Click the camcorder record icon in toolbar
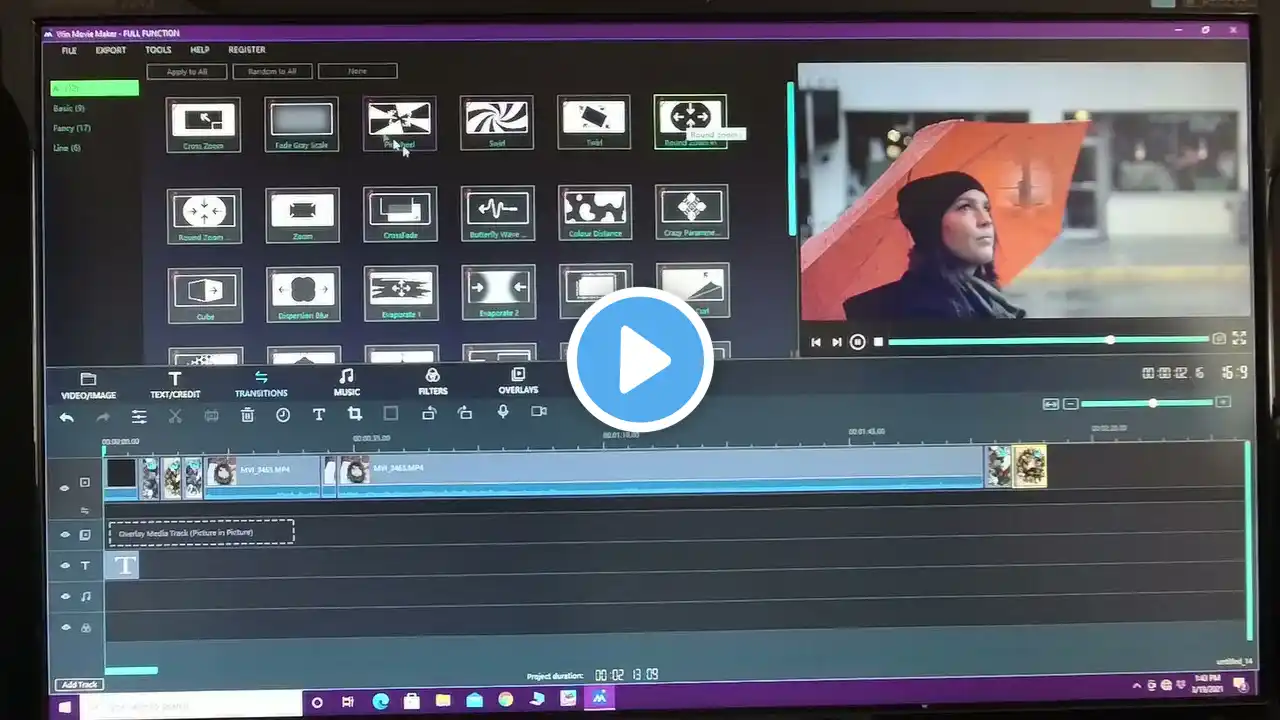Screen dimensions: 1280x720 [539, 411]
